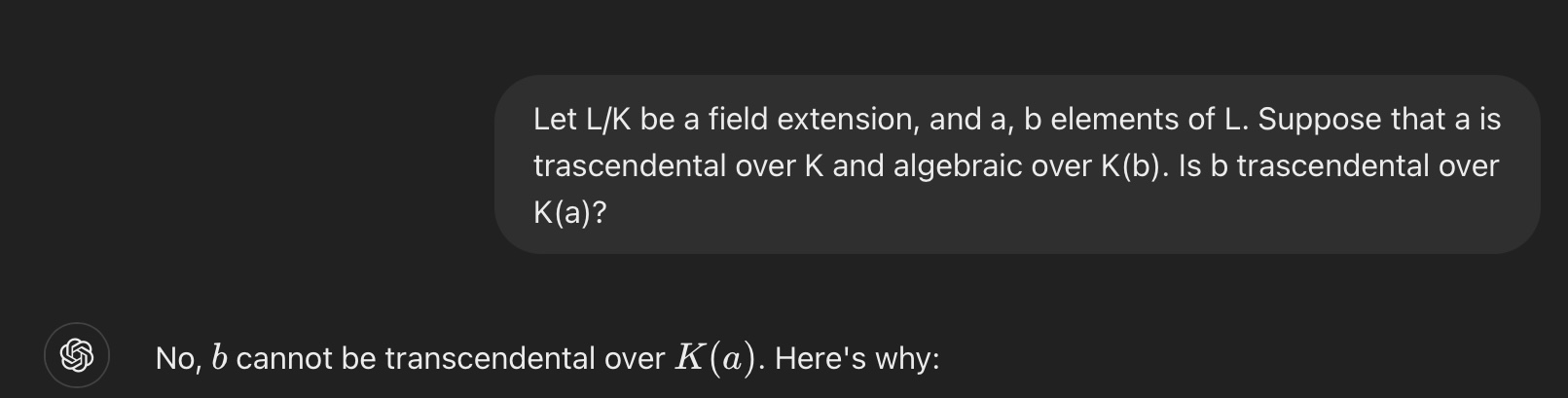The width and height of the screenshot is (1568, 398).
Task: Click the phrase 'Here's why:'
Action: pyautogui.click(x=857, y=359)
